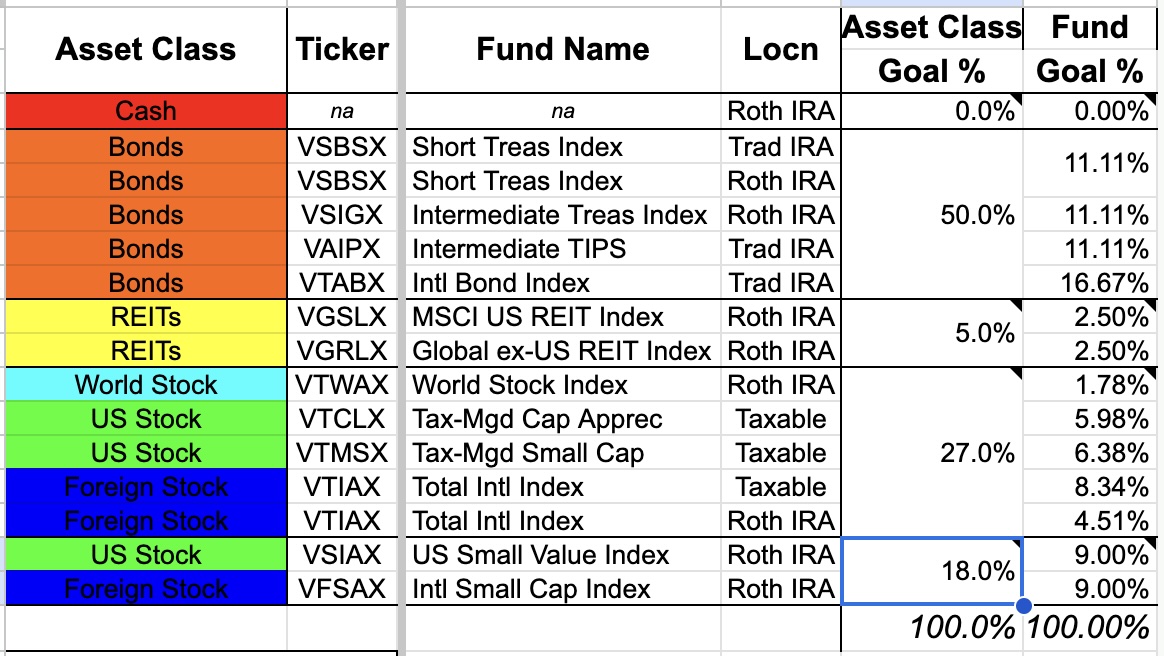
Task: Click the 16.67% fund goal cell
Action: click(1091, 283)
